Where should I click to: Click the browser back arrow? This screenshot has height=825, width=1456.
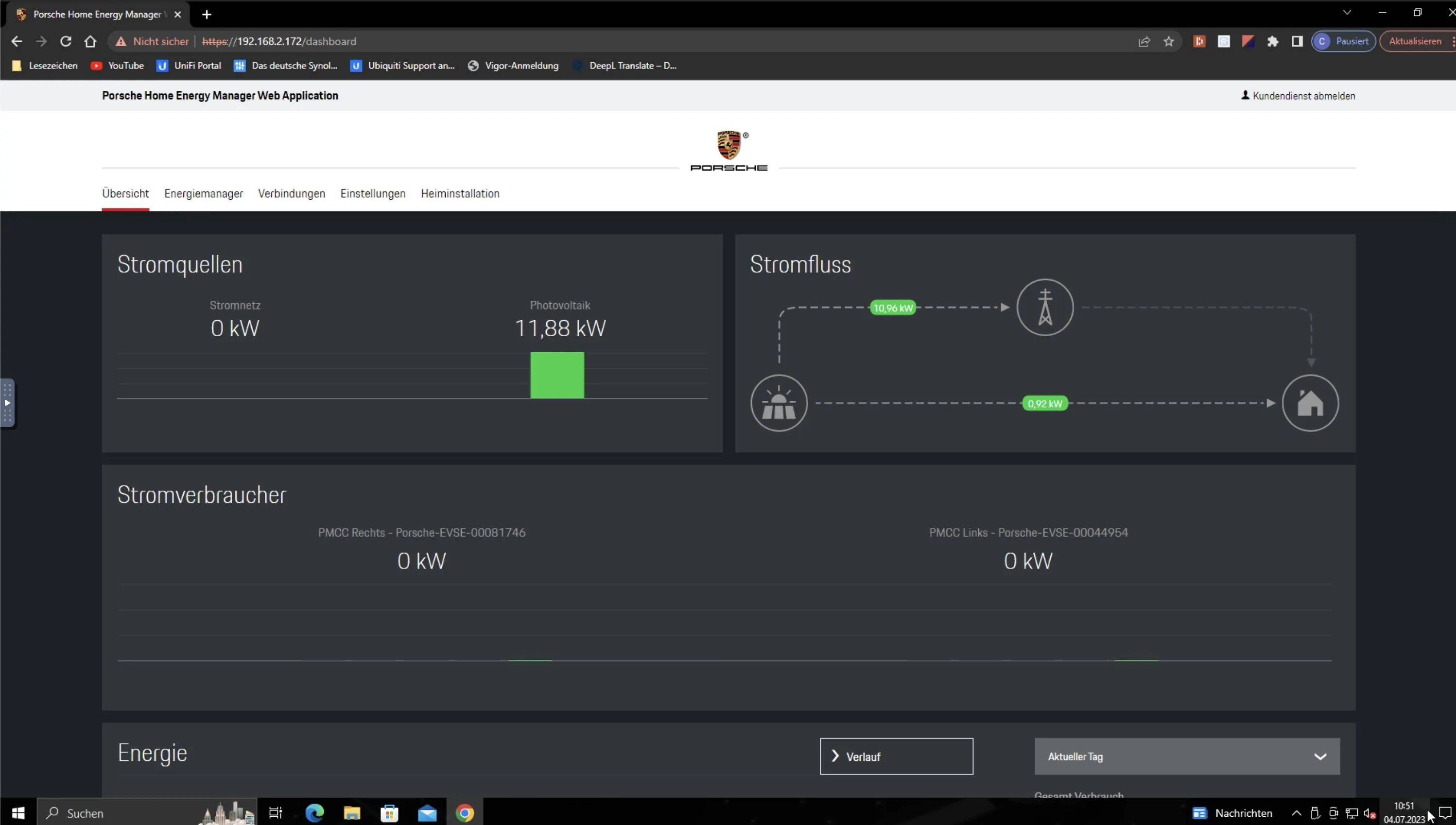(17, 41)
